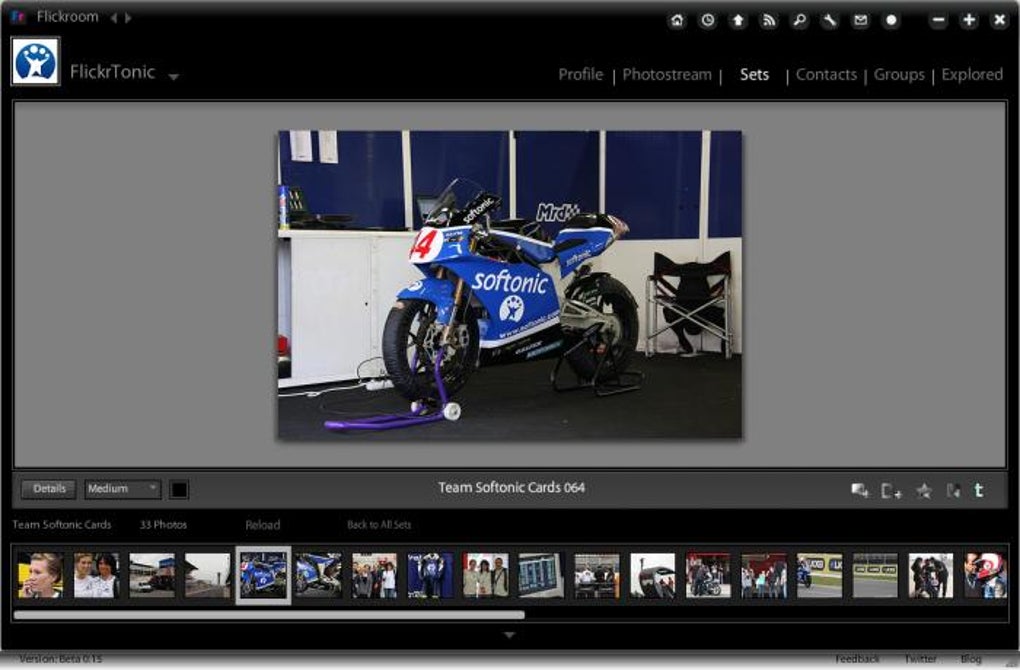Click the Team Softonic Cards set name
The image size is (1020, 670).
pyautogui.click(x=62, y=524)
